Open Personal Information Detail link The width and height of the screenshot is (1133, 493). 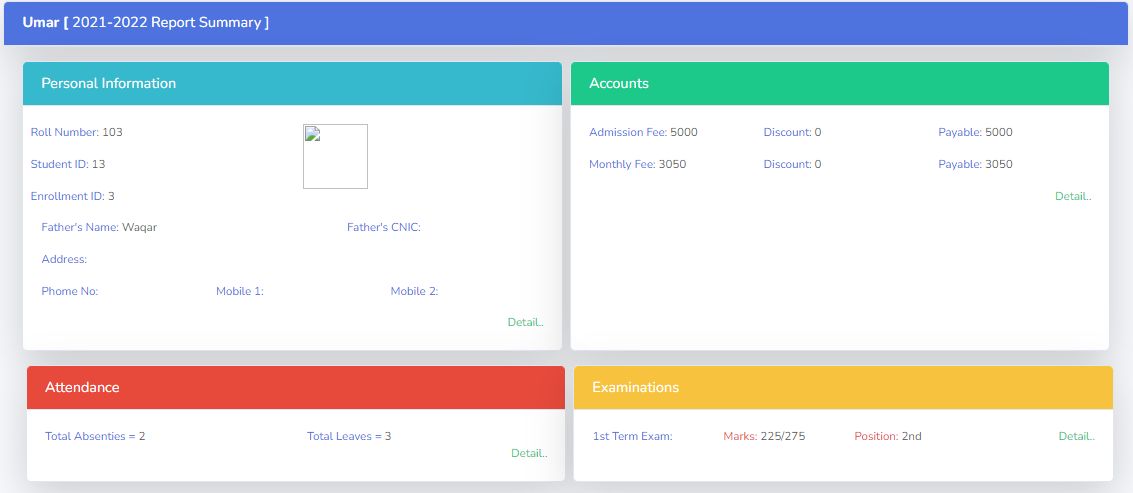(525, 322)
